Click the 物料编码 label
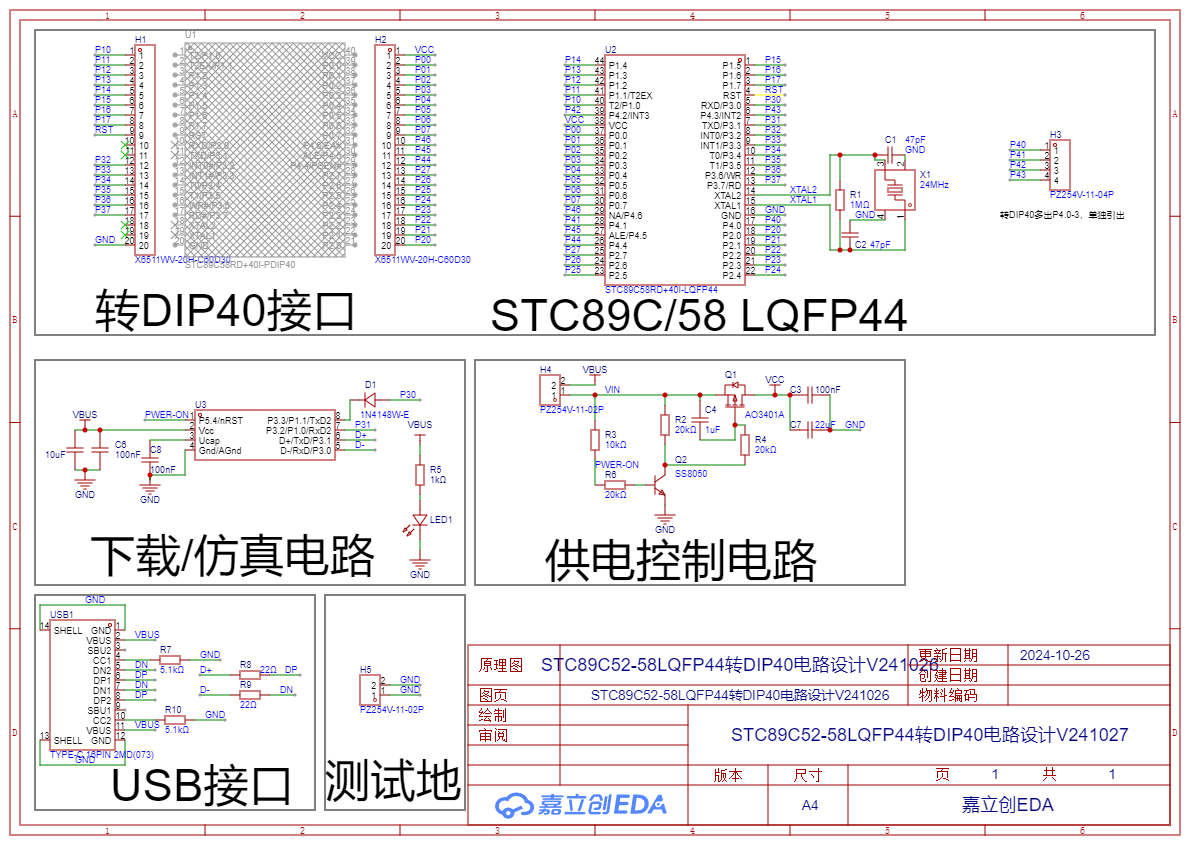 [x=948, y=695]
